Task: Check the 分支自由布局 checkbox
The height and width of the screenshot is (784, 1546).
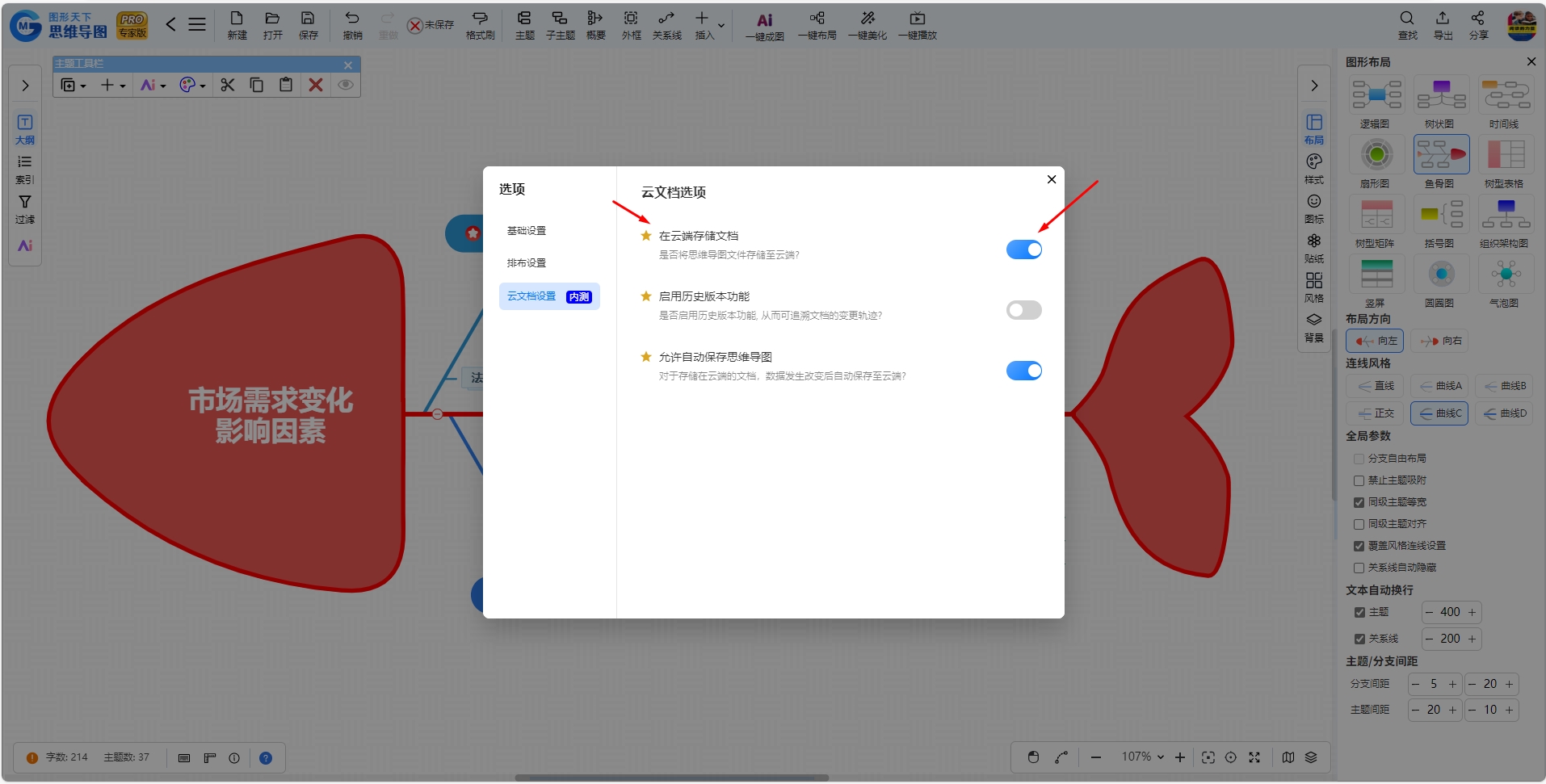Action: [x=1359, y=459]
